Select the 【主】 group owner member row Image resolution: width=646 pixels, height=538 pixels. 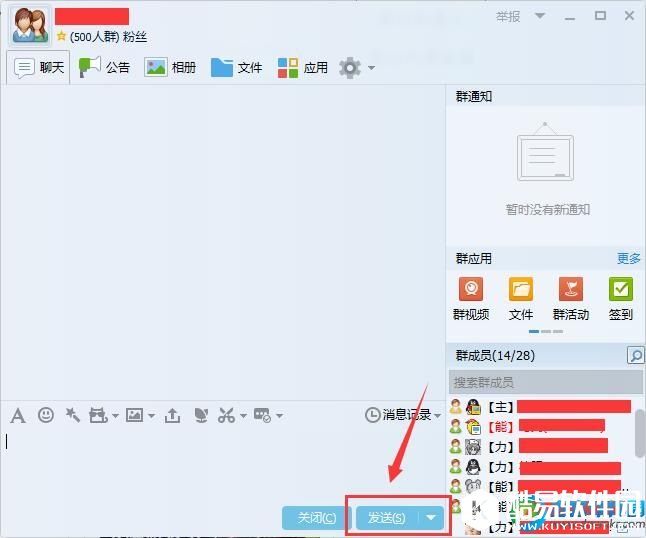(541, 407)
